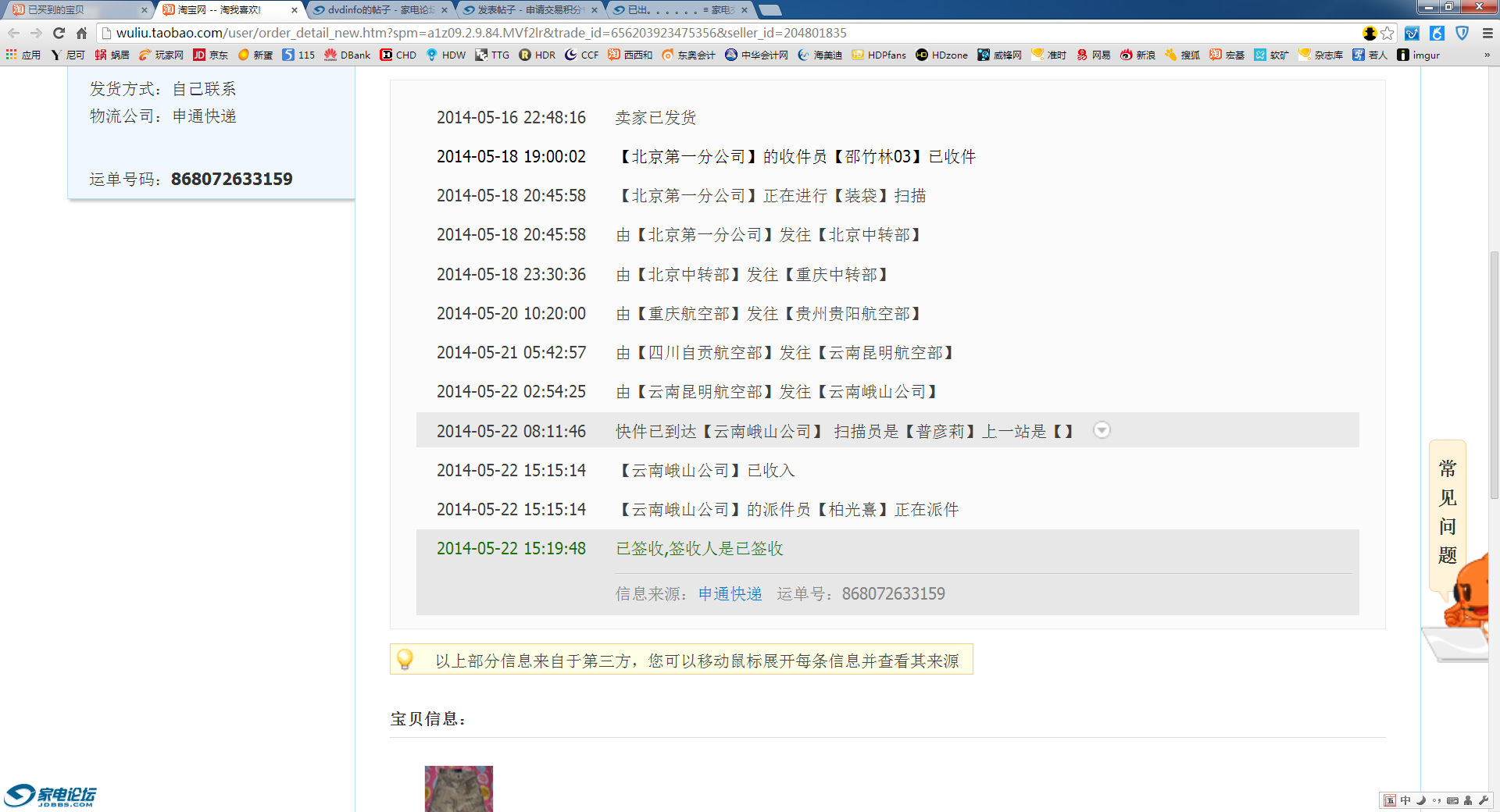Open the imgur bookmark
The image size is (1500, 812).
tap(1419, 55)
